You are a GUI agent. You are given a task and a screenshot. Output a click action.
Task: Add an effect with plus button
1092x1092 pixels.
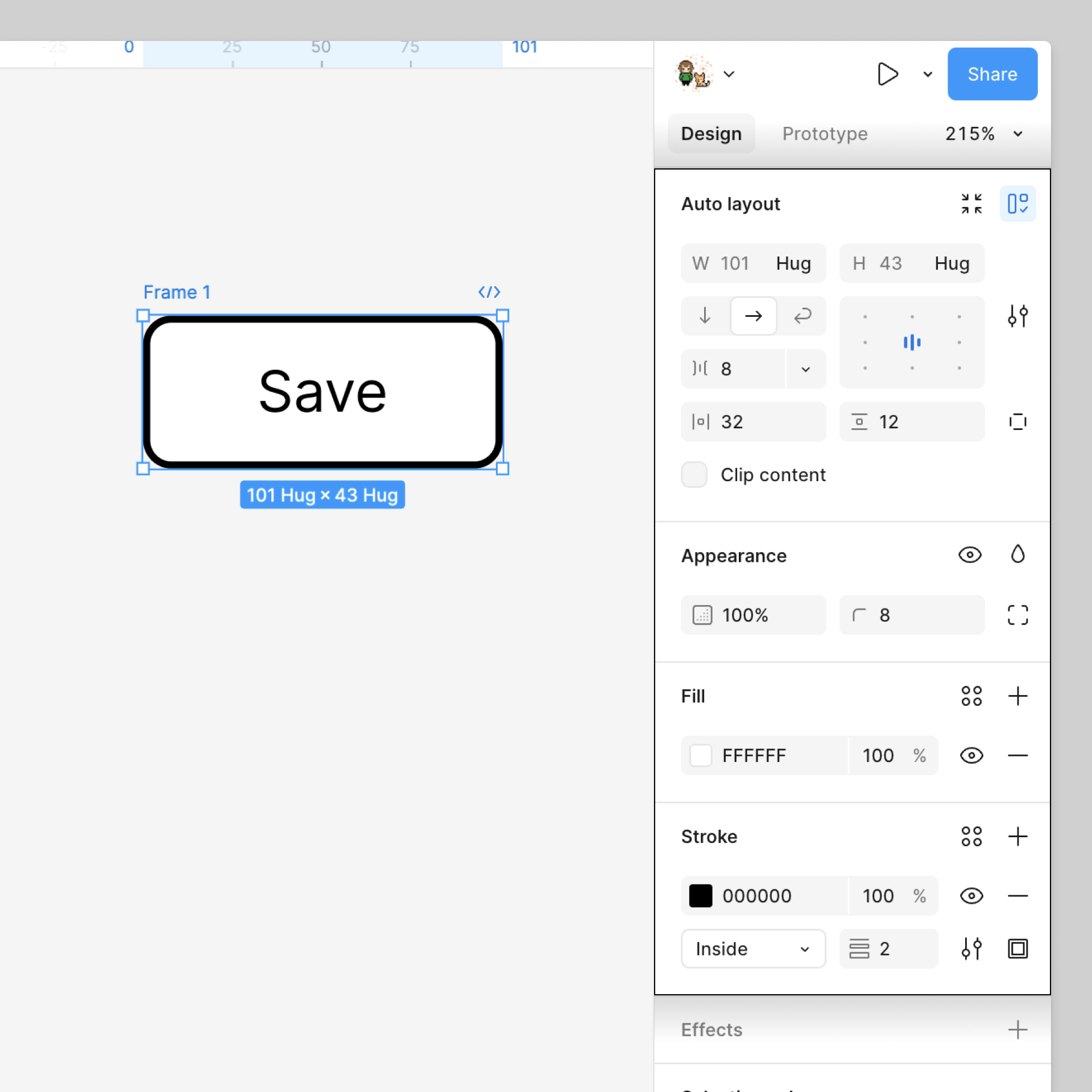1017,1029
